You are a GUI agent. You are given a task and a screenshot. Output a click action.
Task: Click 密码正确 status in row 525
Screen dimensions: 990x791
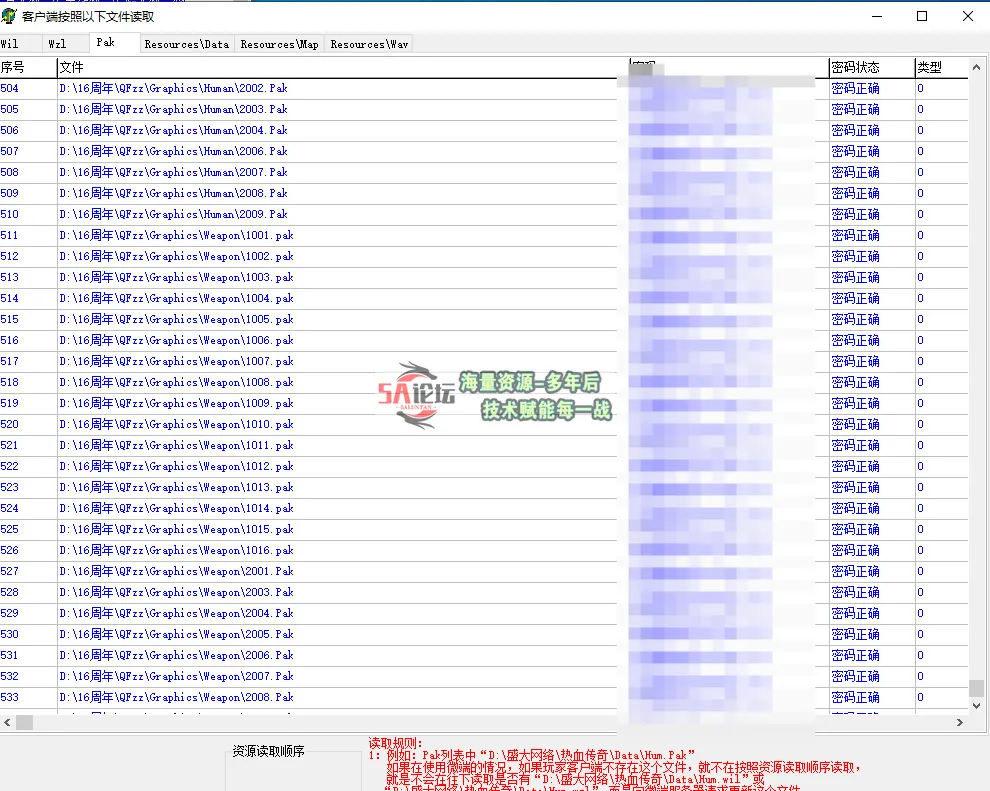tap(856, 529)
